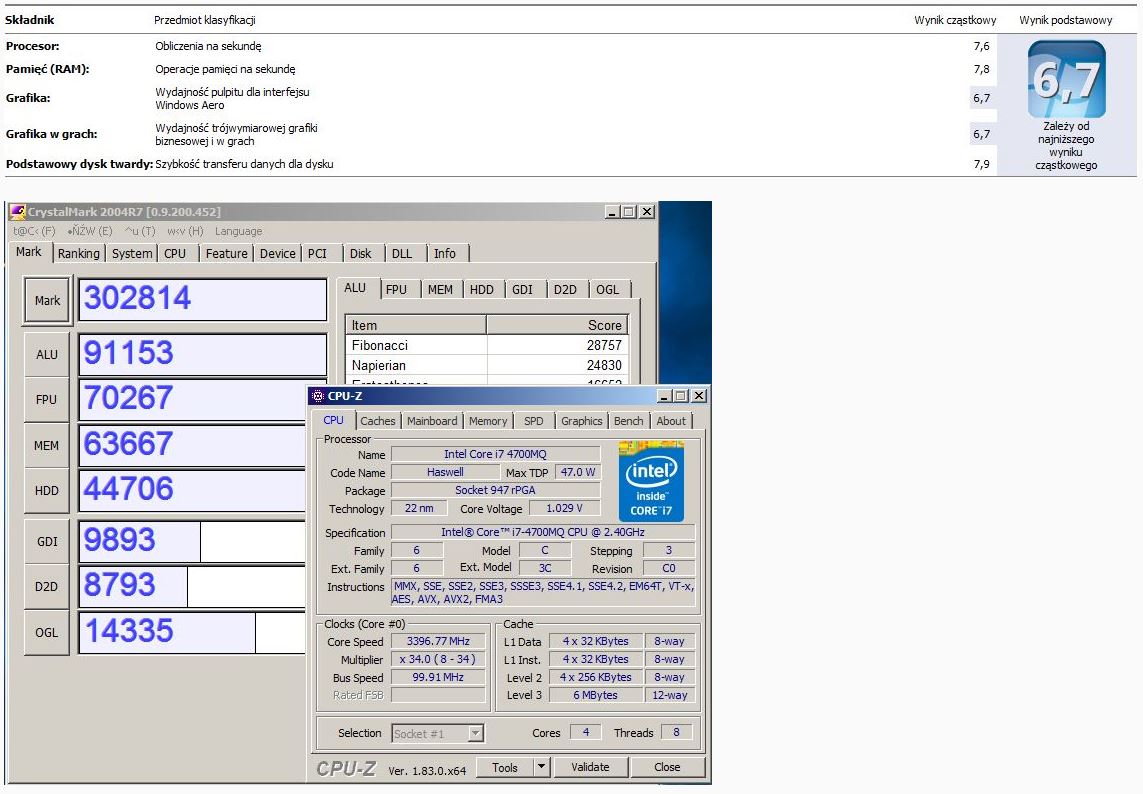Click the Specification field in CPU-Z
The width and height of the screenshot is (1143, 794).
pyautogui.click(x=543, y=532)
